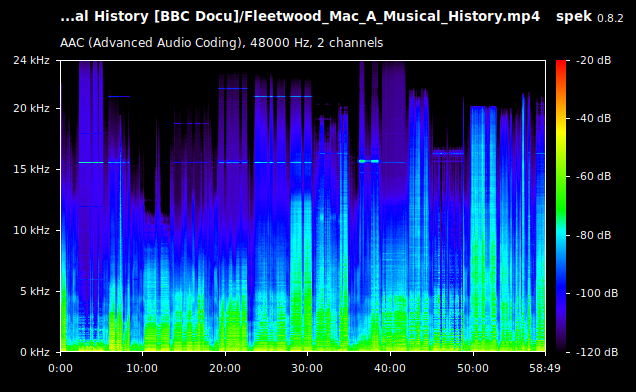Click the version number 0.8.2
Image resolution: width=636 pixels, height=392 pixels.
610,18
